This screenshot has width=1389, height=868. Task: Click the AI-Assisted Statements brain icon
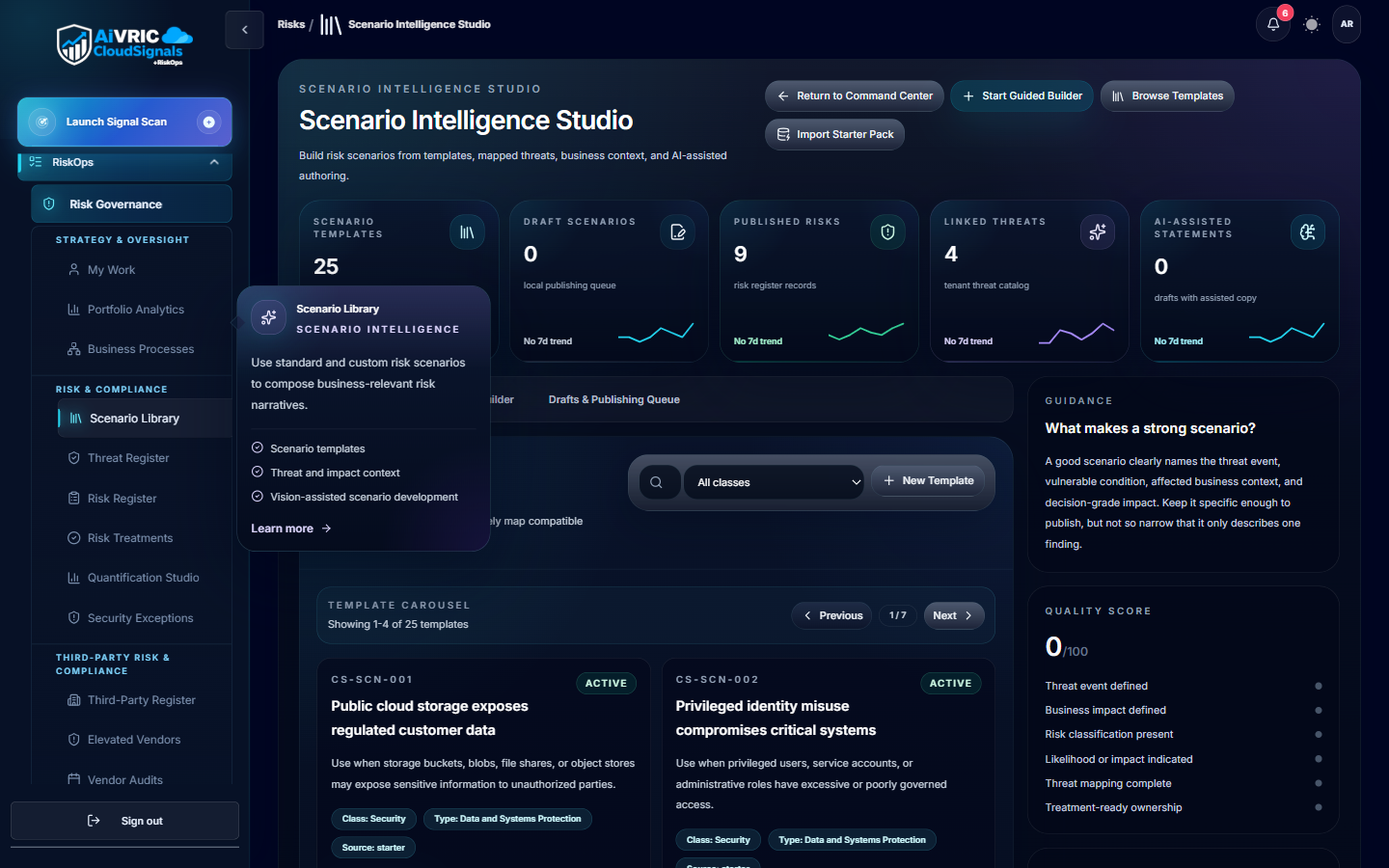(x=1308, y=232)
